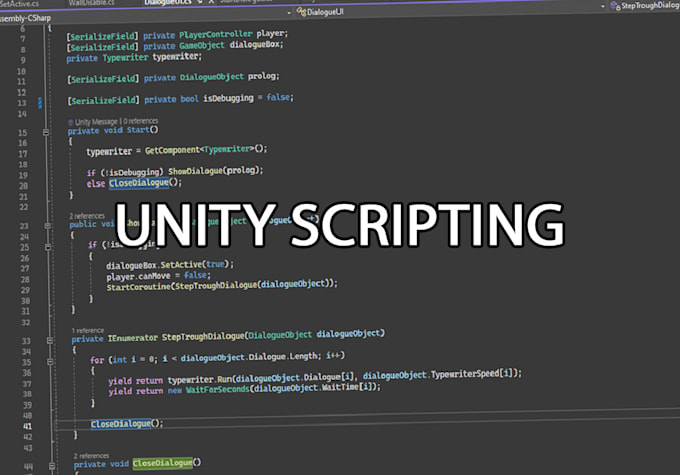Image resolution: width=680 pixels, height=475 pixels.
Task: Open the Assembly-CSharp project dropdown arrow
Action: 289,13
